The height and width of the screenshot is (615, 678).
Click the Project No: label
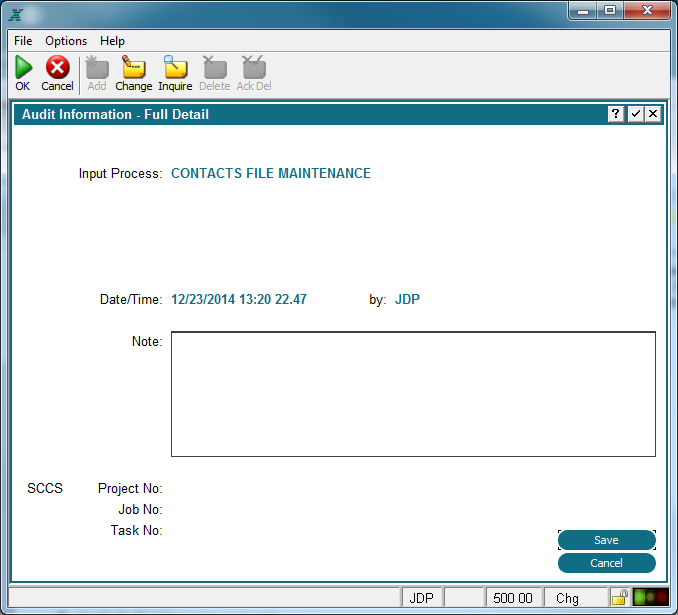coord(130,488)
